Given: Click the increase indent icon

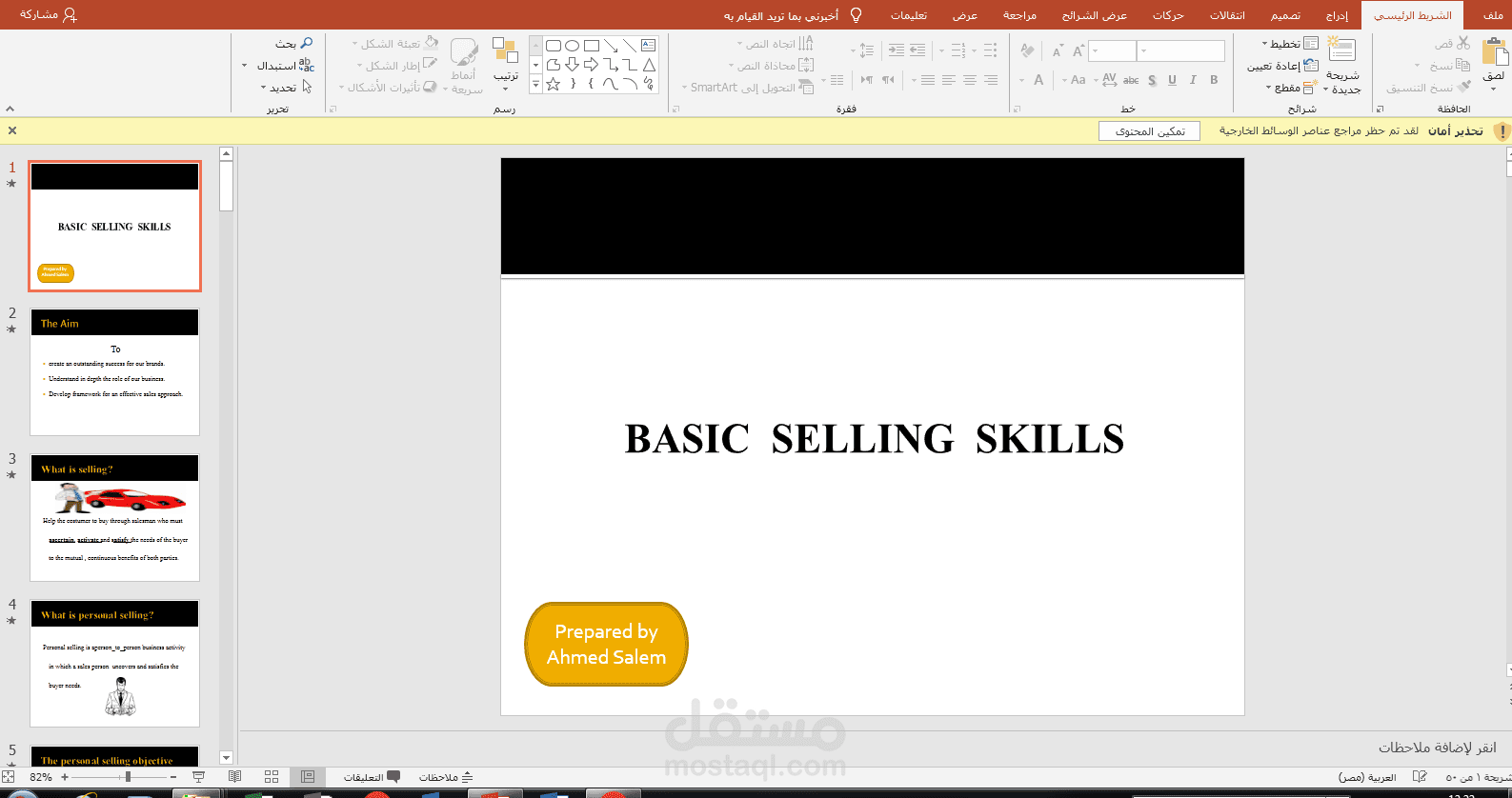Looking at the screenshot, I should tap(897, 50).
